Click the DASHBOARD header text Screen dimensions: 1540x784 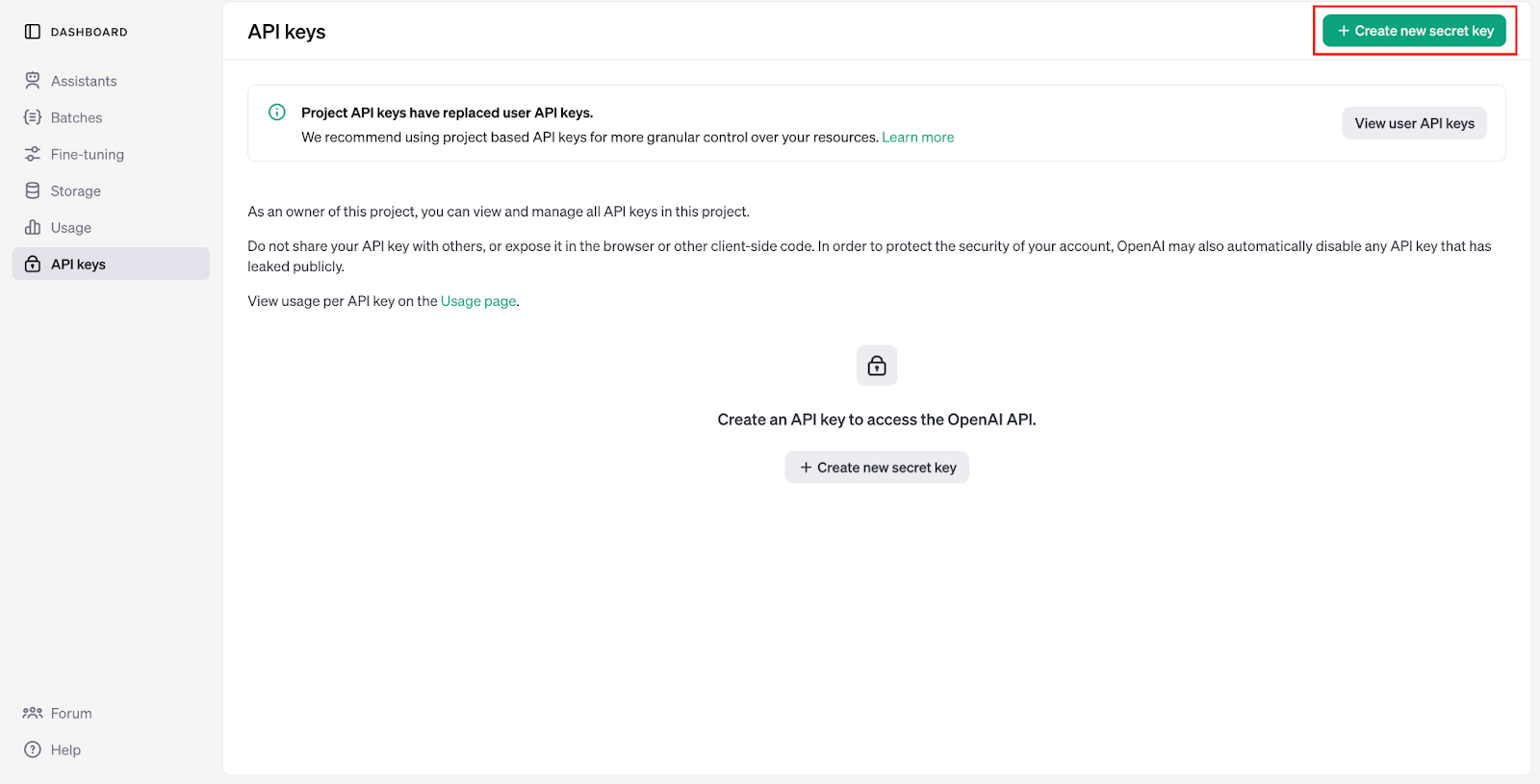click(90, 33)
